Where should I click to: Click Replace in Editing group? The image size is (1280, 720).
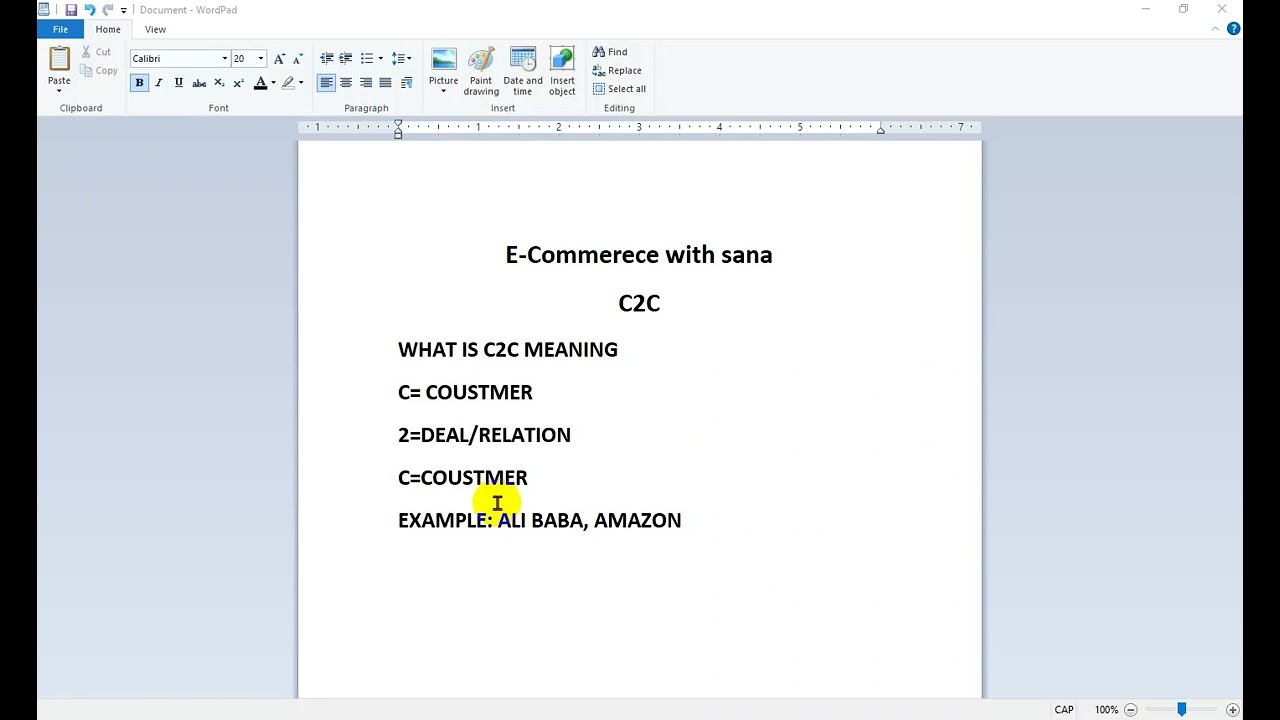(x=617, y=71)
